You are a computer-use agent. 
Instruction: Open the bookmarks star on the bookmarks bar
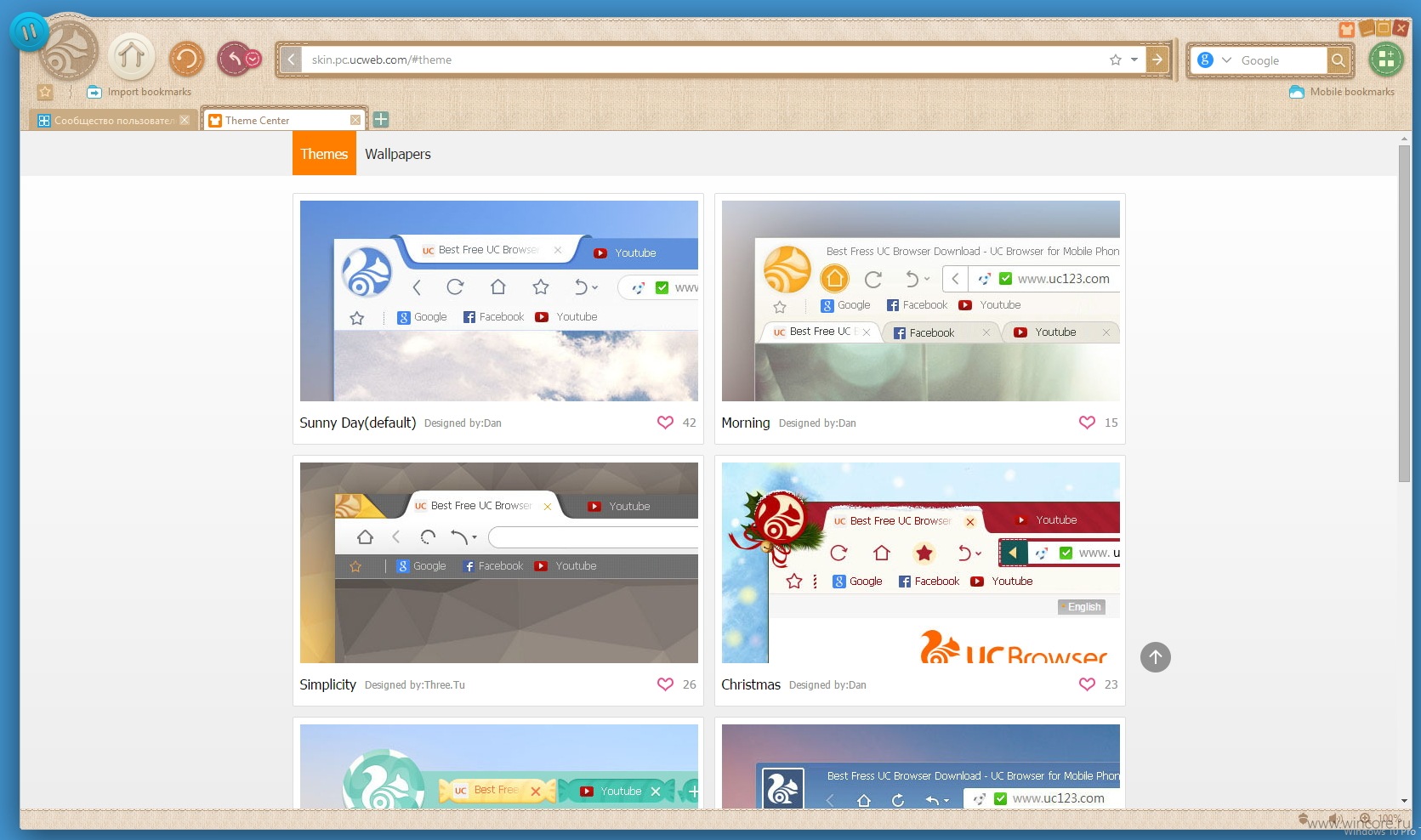coord(46,92)
